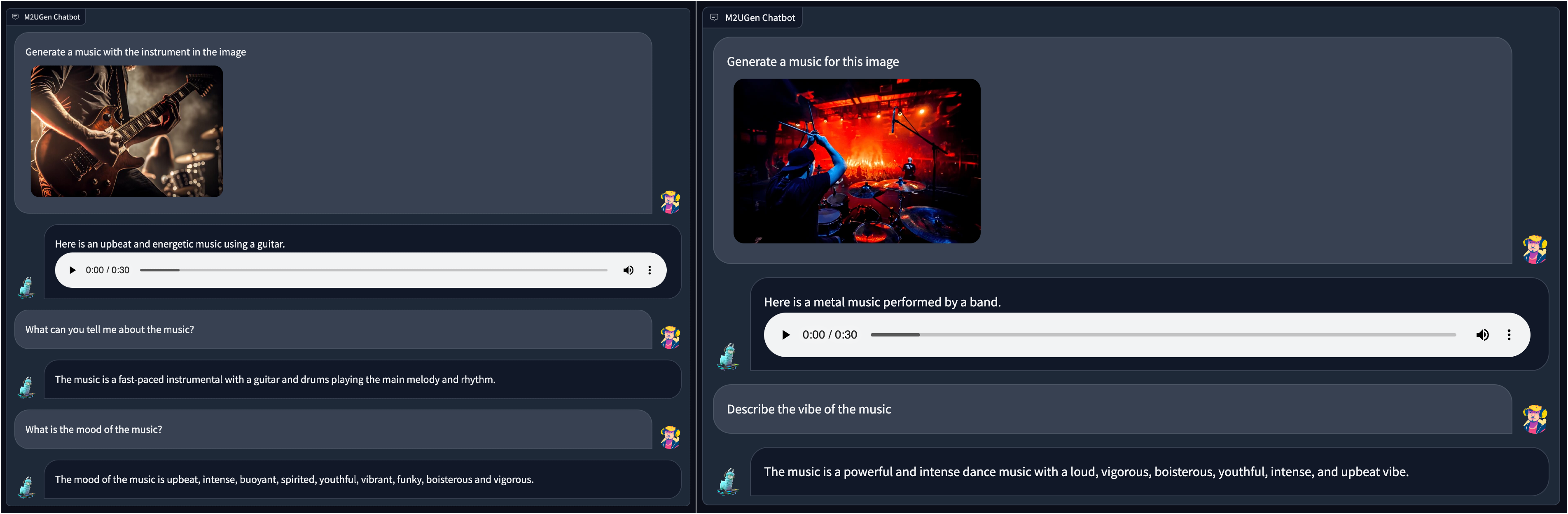Mute the metal music audio player
Screen dimensions: 1568x514
click(1482, 335)
